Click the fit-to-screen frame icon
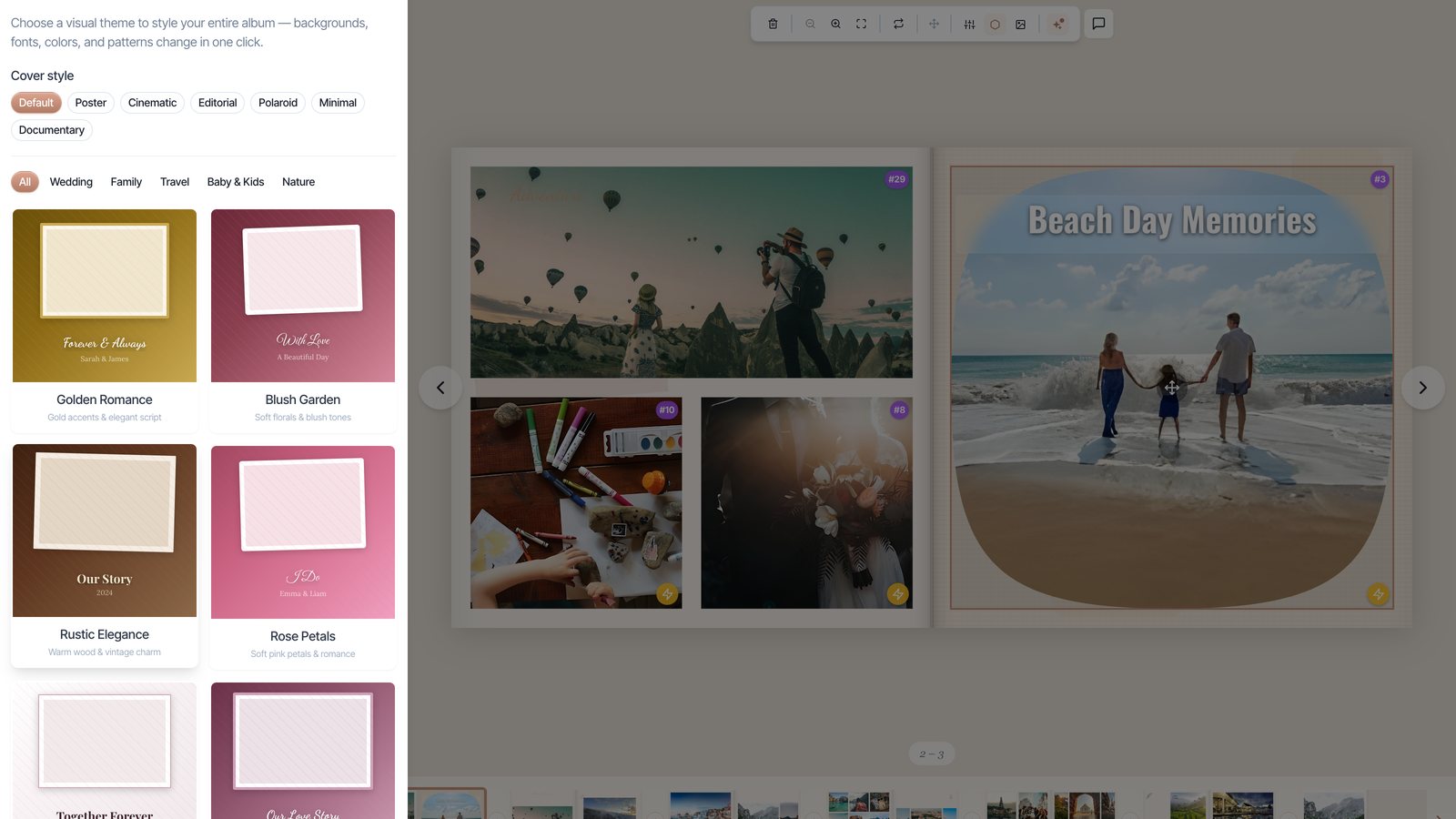This screenshot has width=1456, height=819. pyautogui.click(x=861, y=24)
